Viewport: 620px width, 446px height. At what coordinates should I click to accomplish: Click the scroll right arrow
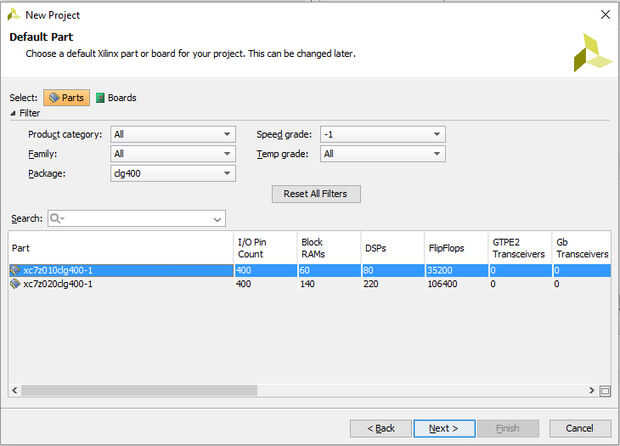[592, 391]
